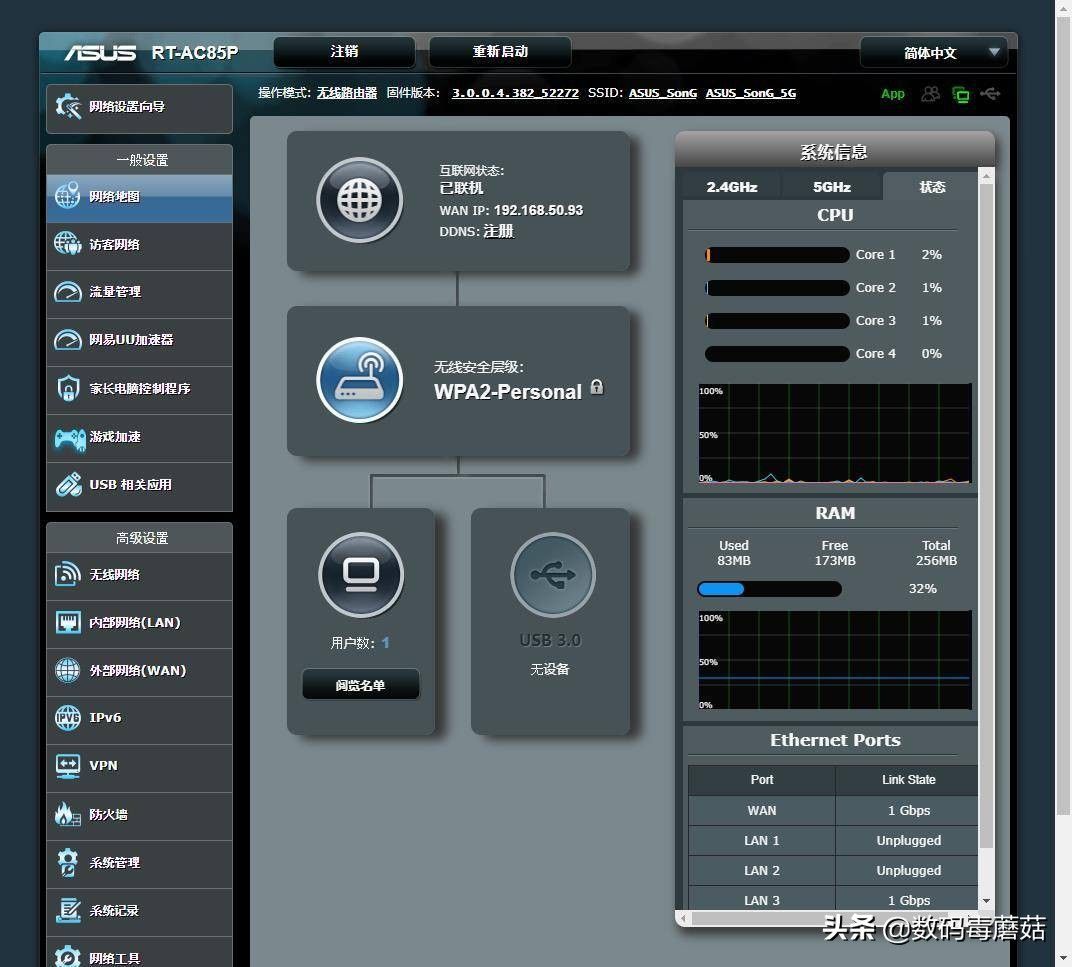1072x967 pixels.
Task: Open USB 相关应用 icon
Action: [x=68, y=484]
